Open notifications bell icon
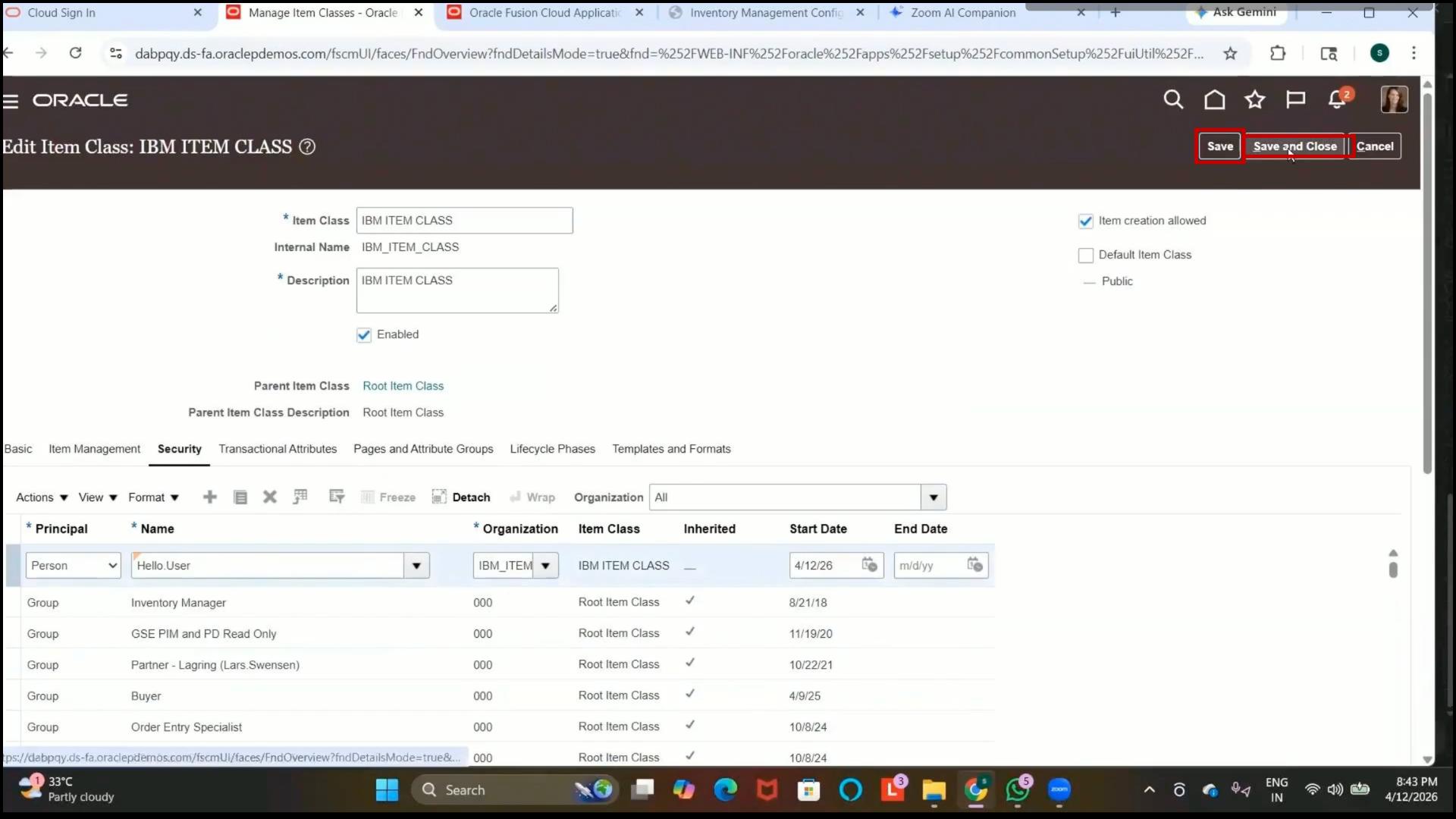The height and width of the screenshot is (819, 1456). (x=1338, y=99)
